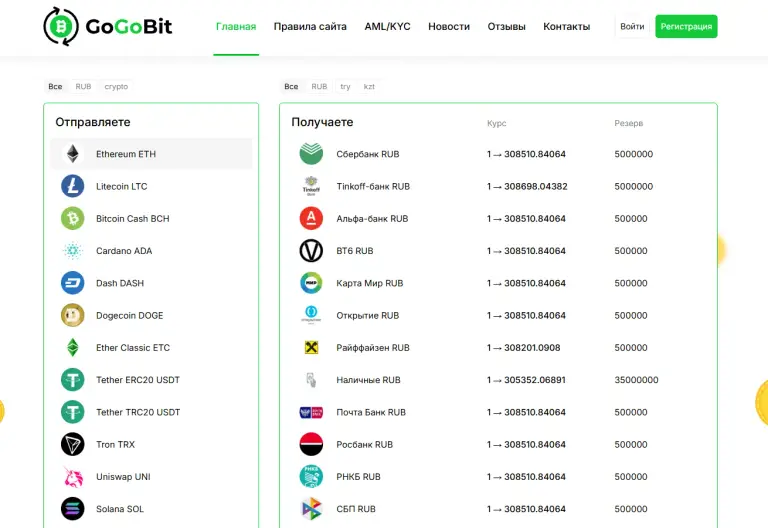This screenshot has width=768, height=528.
Task: Go to Контакты page
Action: (x=567, y=26)
